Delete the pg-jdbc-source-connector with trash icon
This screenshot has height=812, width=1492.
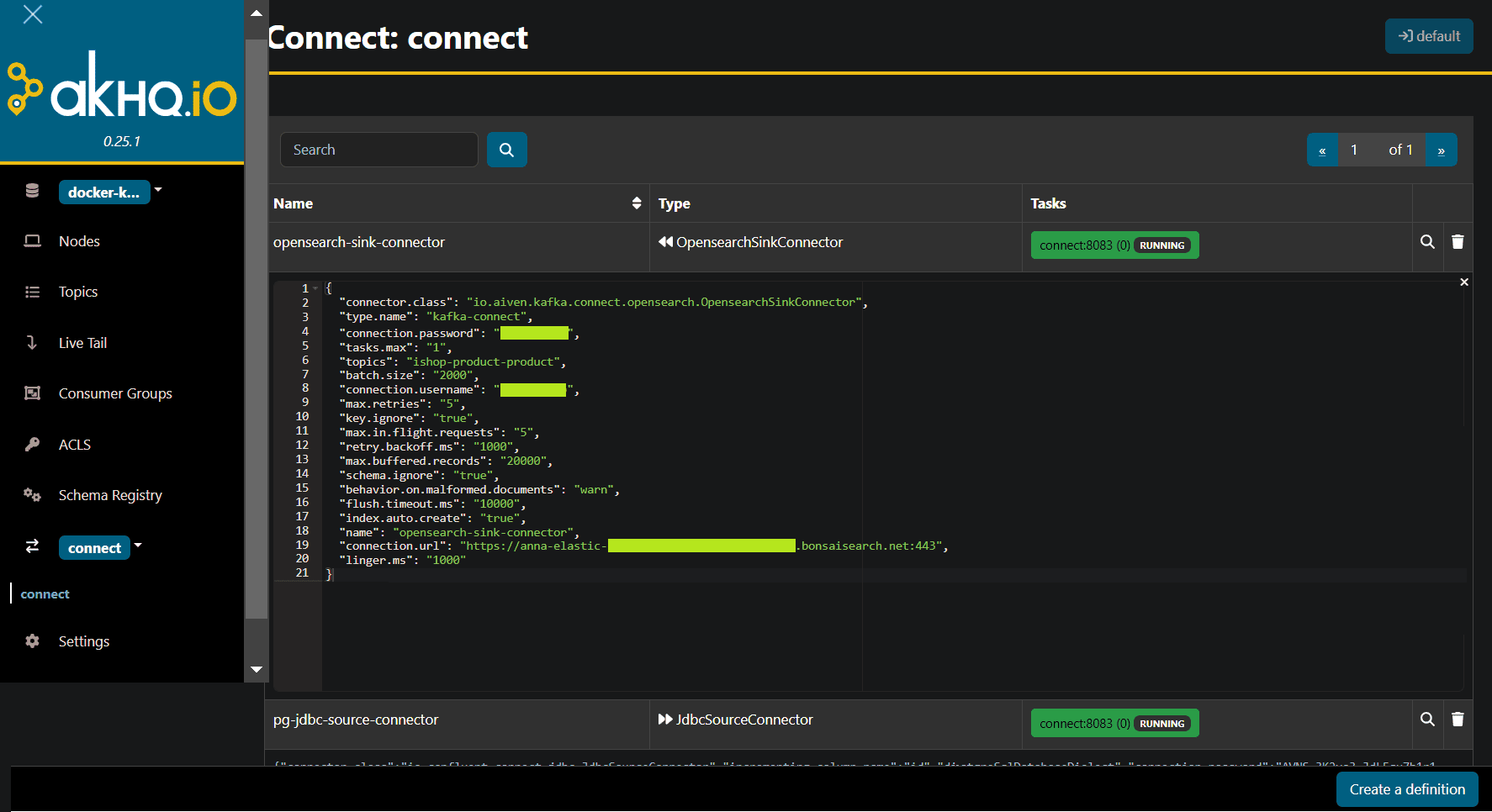click(x=1458, y=720)
